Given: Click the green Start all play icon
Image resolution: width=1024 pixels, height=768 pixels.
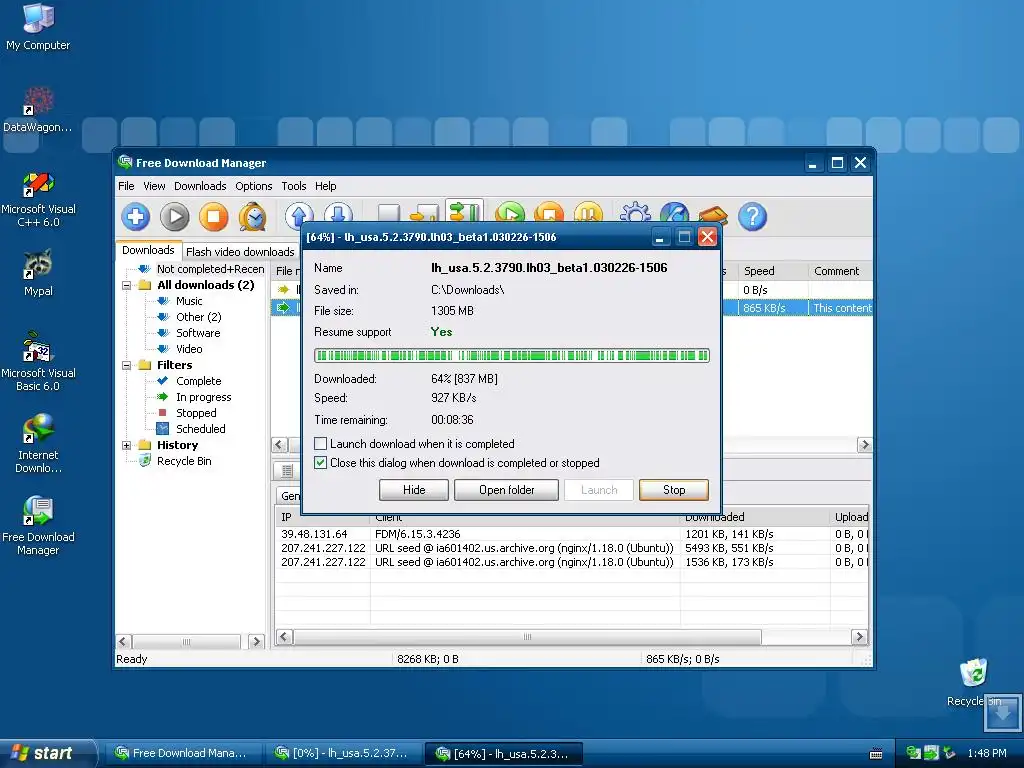Looking at the screenshot, I should 510,213.
